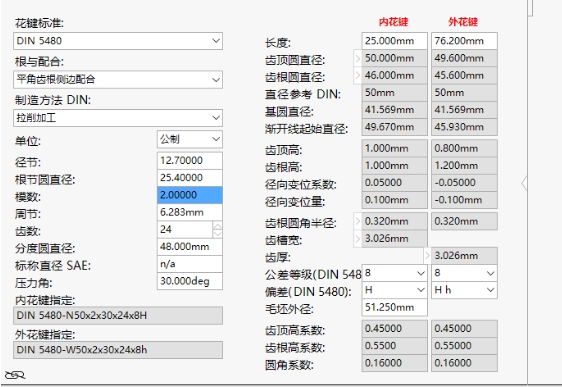Click 内花键 齿根高系数 value 0.5500
This screenshot has width=562, height=387.
(x=394, y=346)
